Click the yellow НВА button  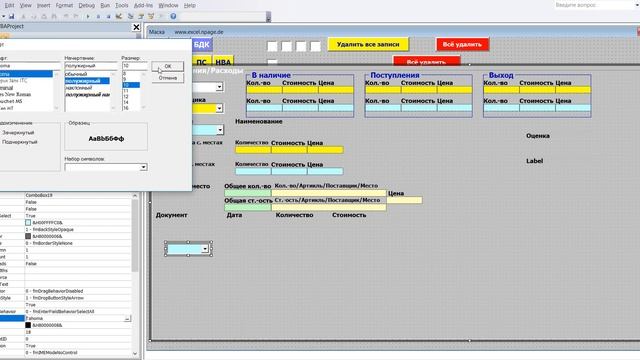223,62
